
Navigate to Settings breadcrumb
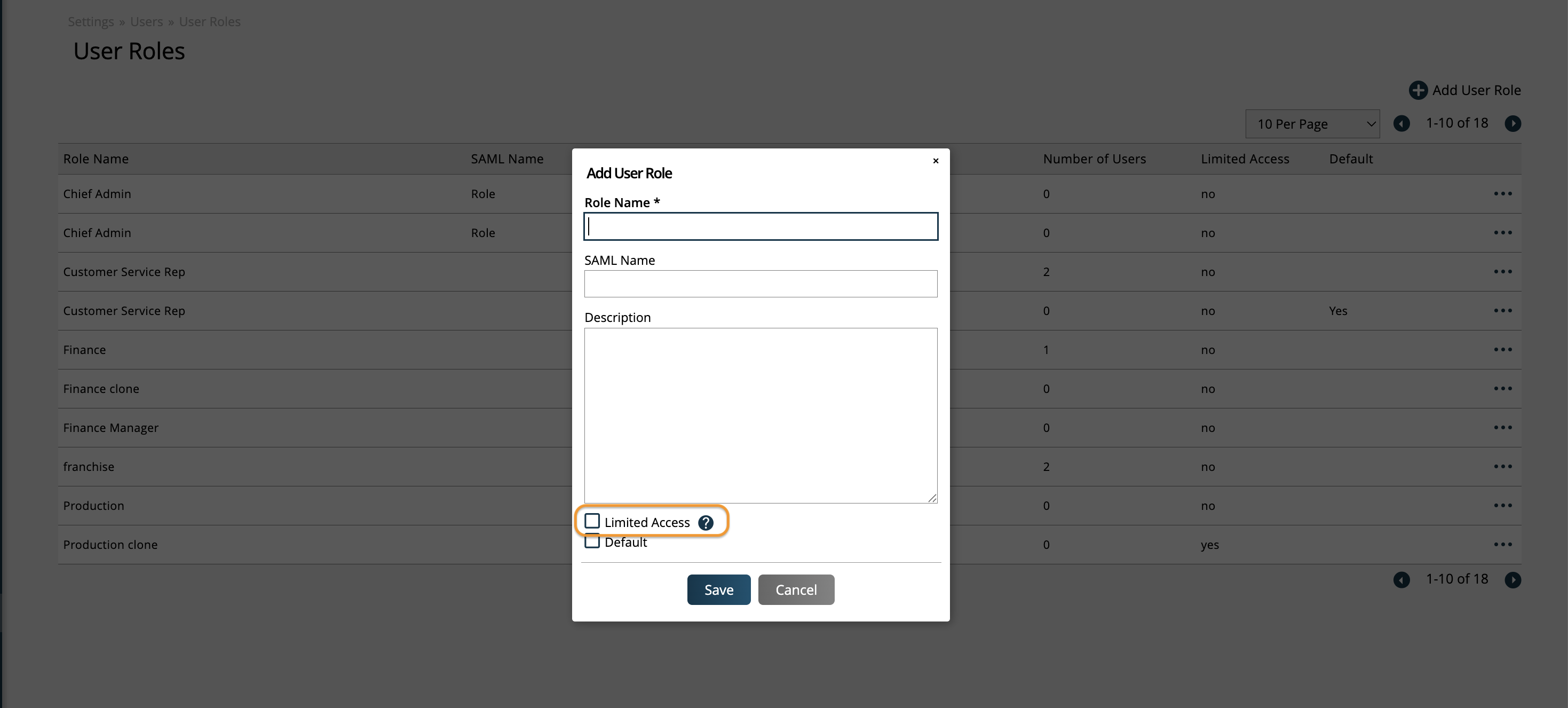(x=91, y=22)
